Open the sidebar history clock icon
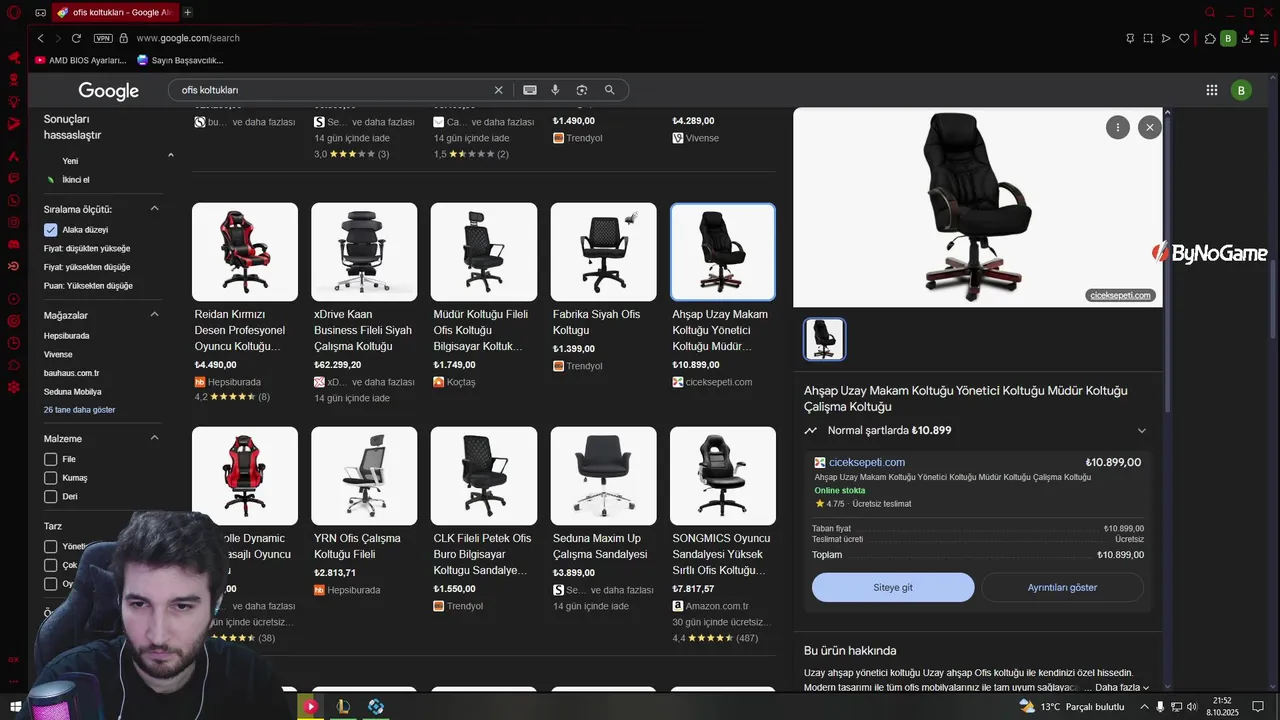1280x720 pixels. point(14,343)
